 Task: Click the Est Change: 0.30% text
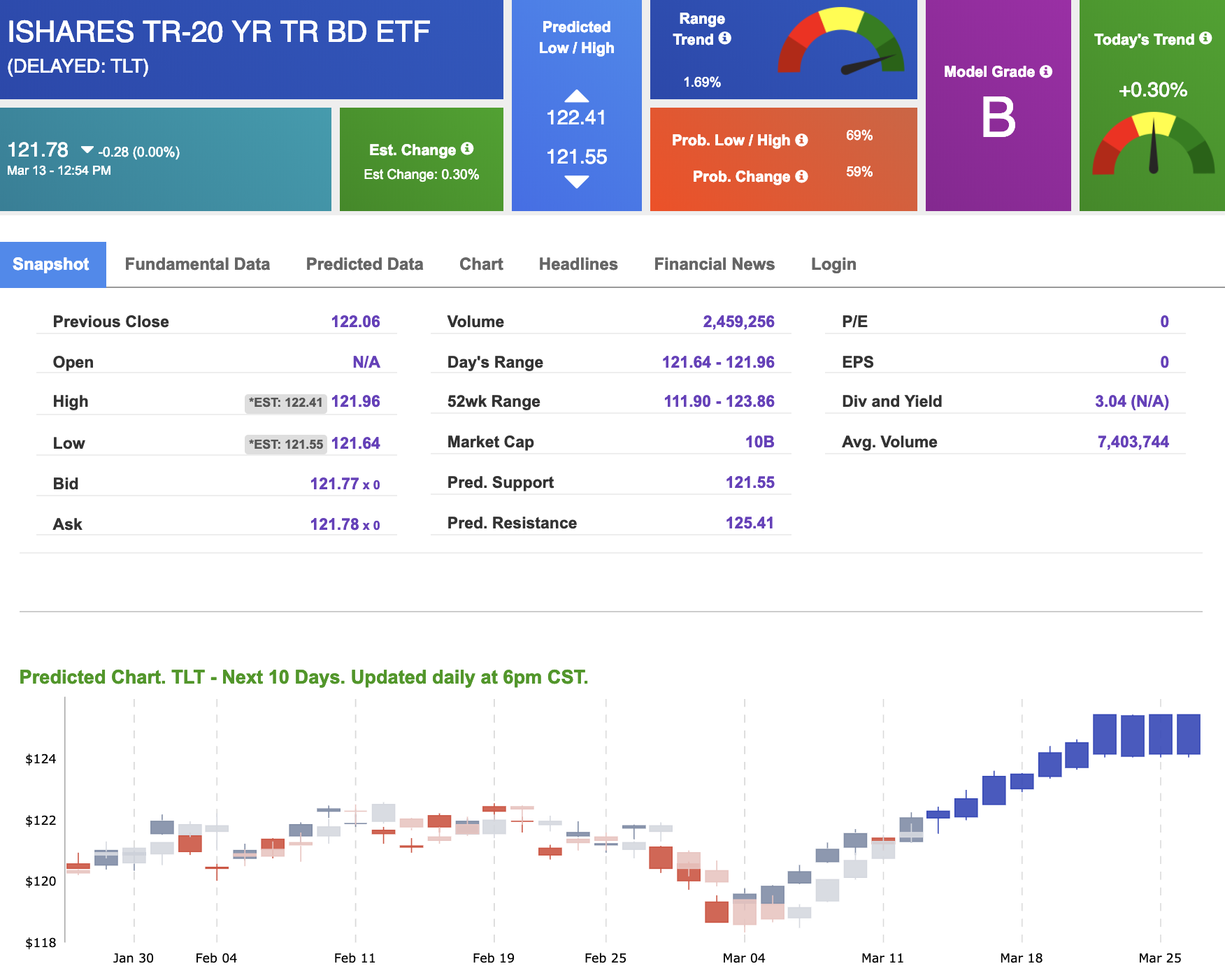pos(421,175)
